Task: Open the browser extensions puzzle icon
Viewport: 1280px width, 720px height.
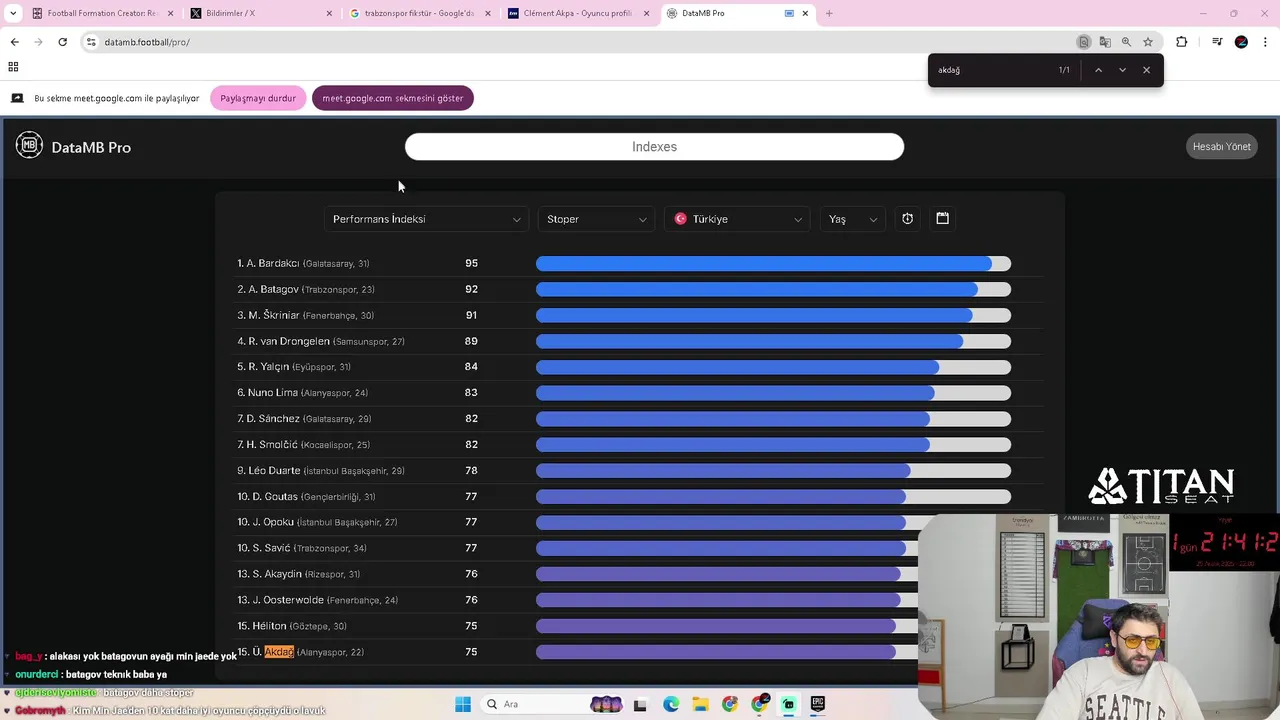Action: pos(1182,42)
